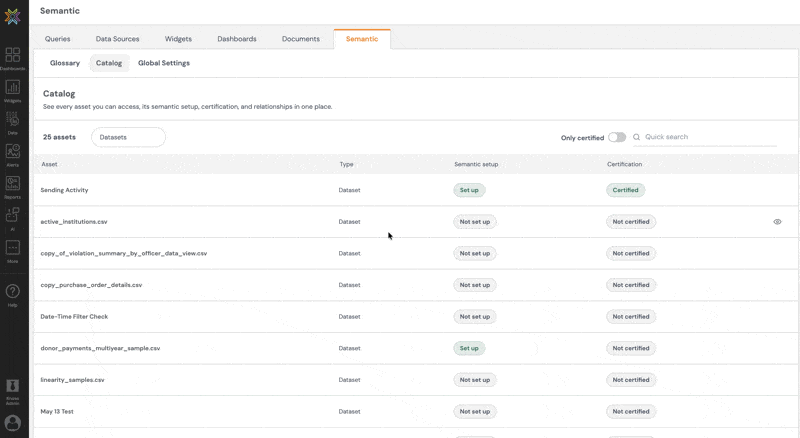Switch to the Documents tab
Screen dimensions: 800x438
pos(301,39)
